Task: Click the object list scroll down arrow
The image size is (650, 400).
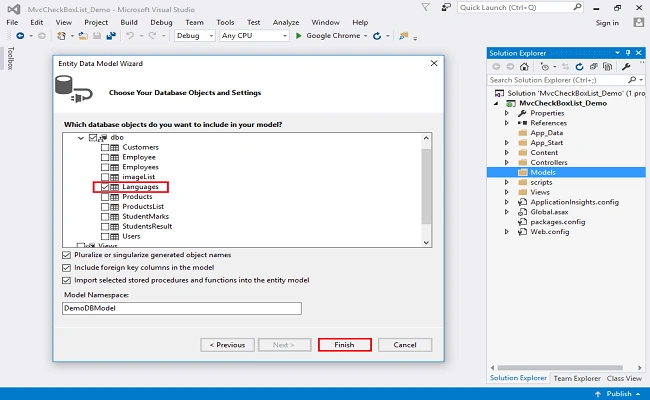Action: click(426, 242)
